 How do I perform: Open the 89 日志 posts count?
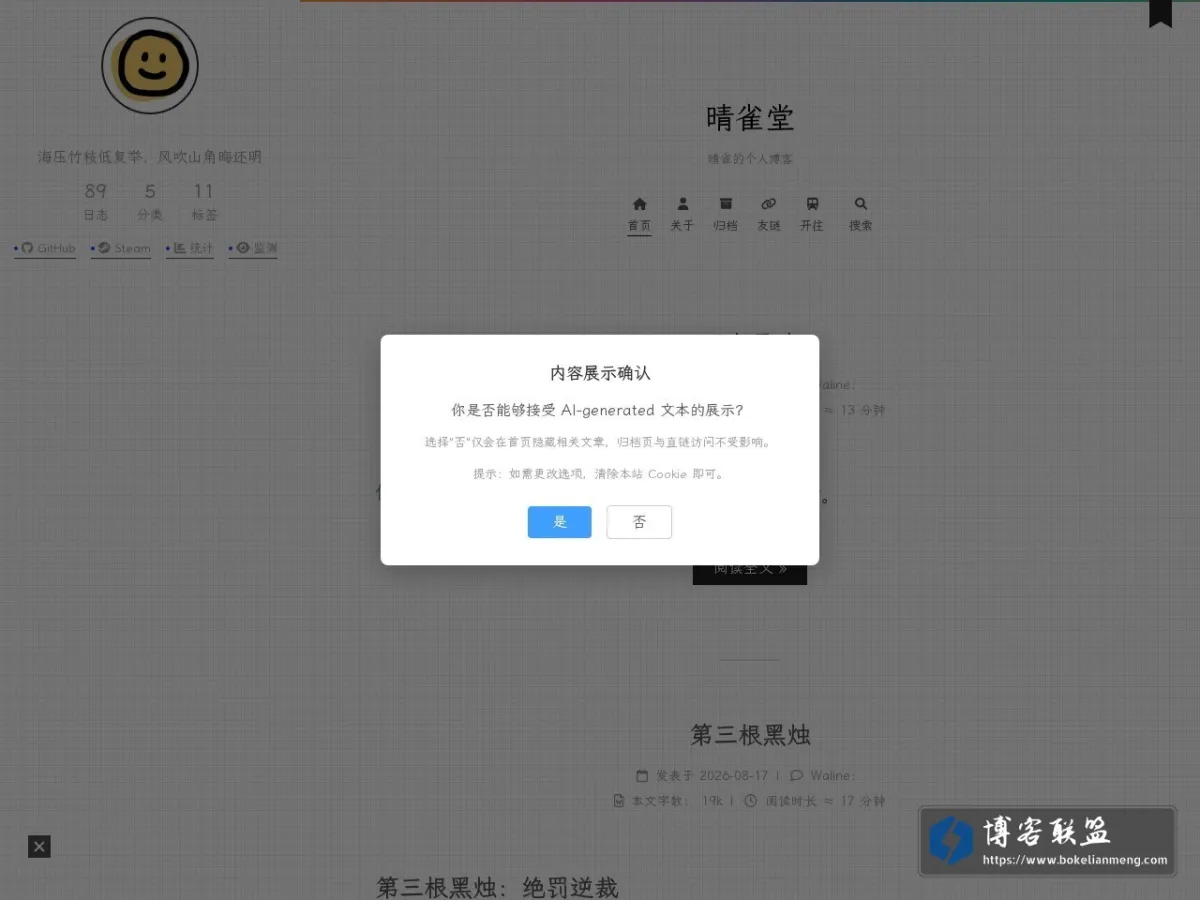pos(96,202)
